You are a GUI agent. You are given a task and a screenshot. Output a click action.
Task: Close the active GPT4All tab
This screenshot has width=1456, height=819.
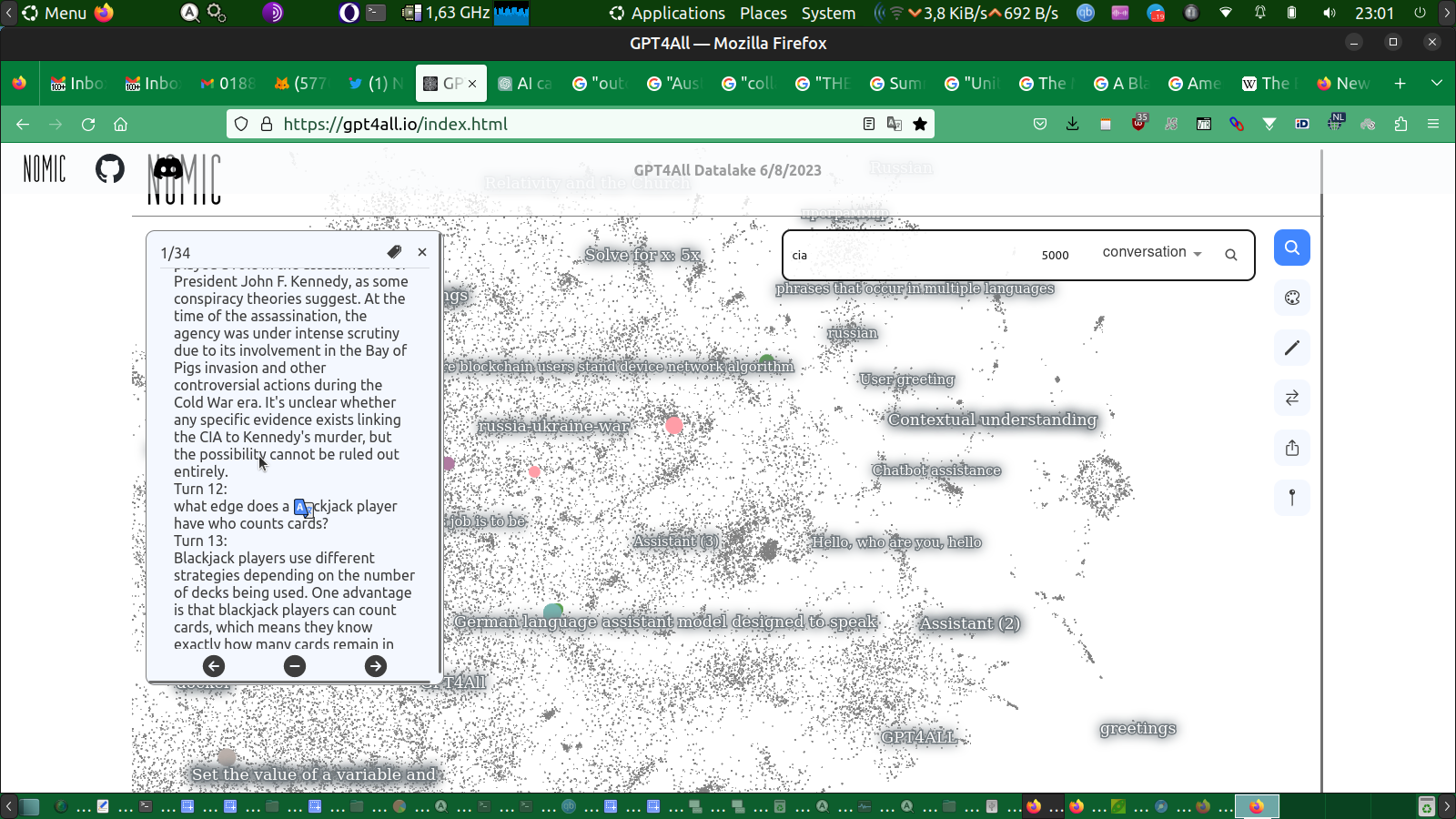(472, 84)
